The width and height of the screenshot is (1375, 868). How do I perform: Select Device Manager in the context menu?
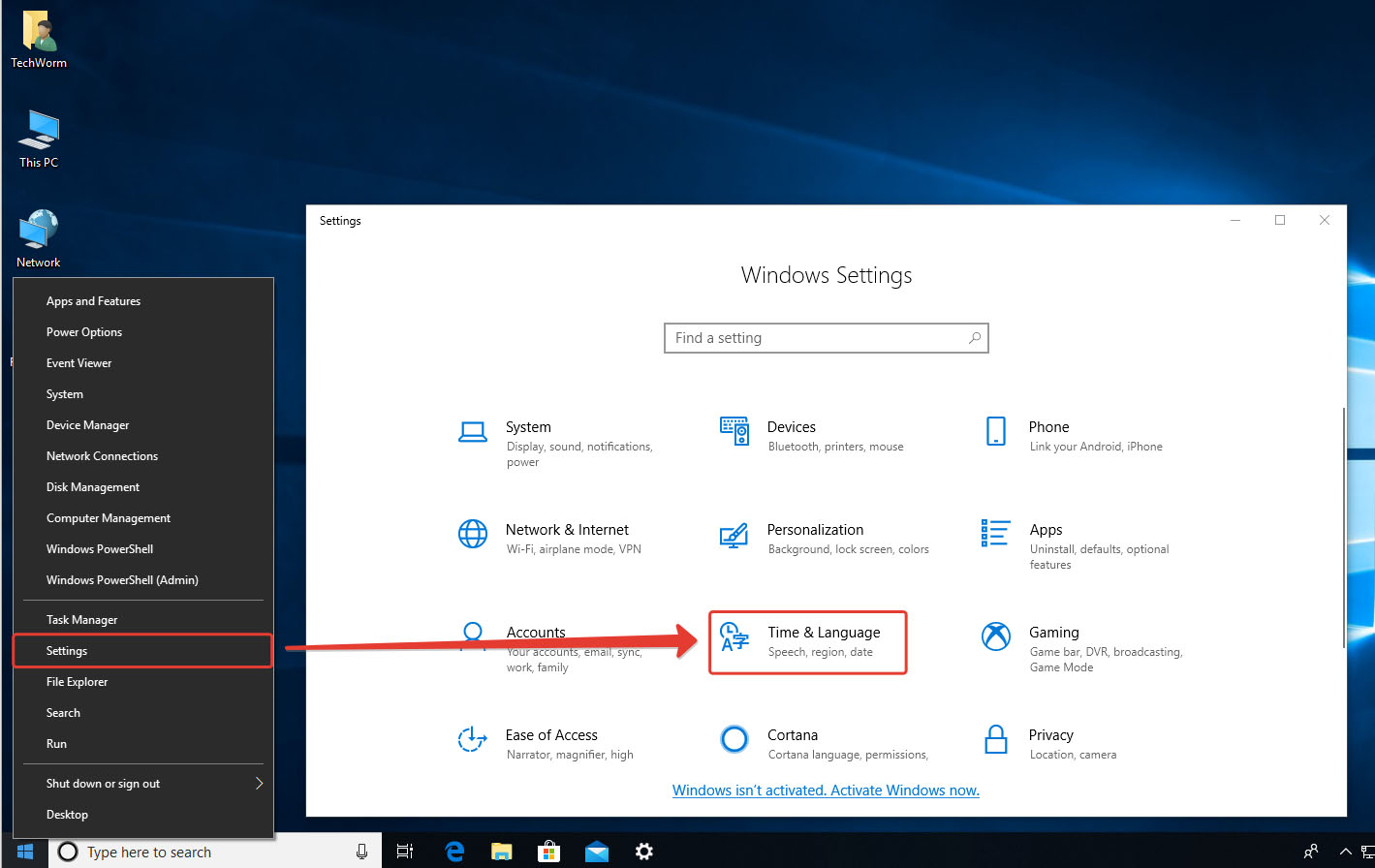[x=88, y=425]
